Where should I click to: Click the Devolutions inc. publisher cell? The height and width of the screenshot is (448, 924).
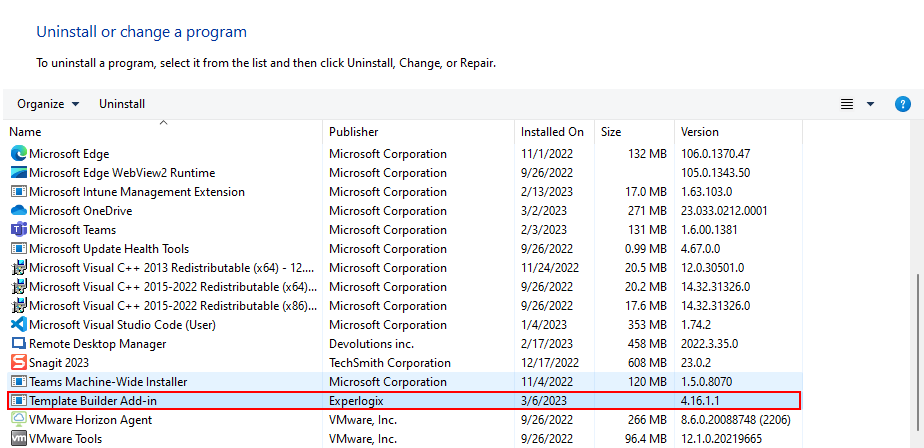371,344
